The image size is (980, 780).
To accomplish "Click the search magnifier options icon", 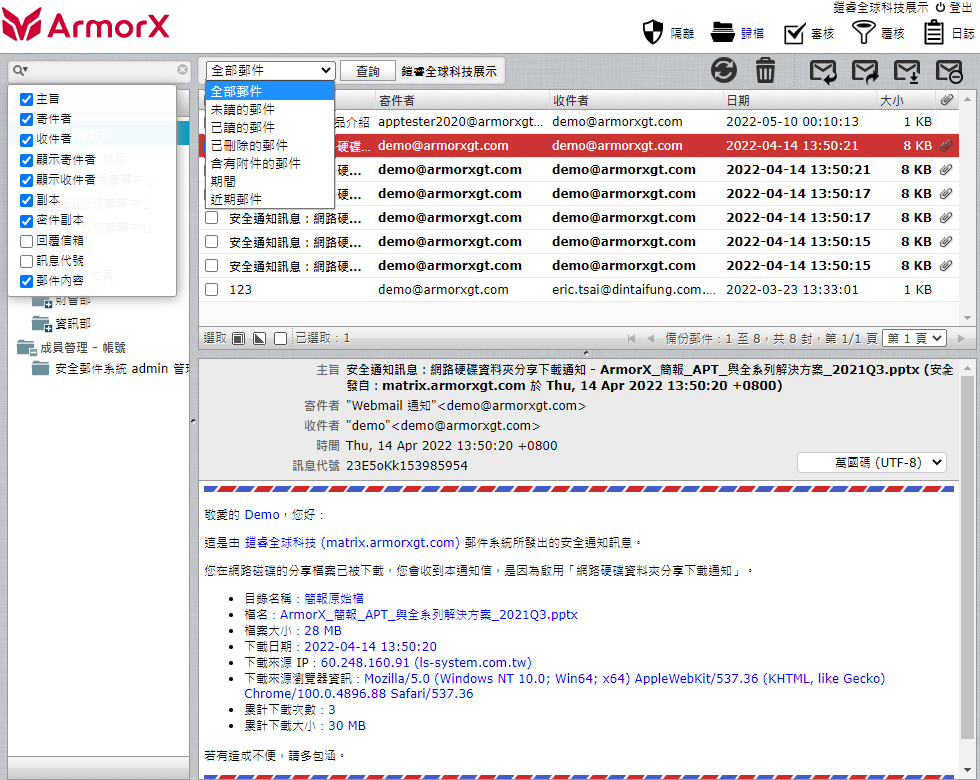I will tap(21, 70).
